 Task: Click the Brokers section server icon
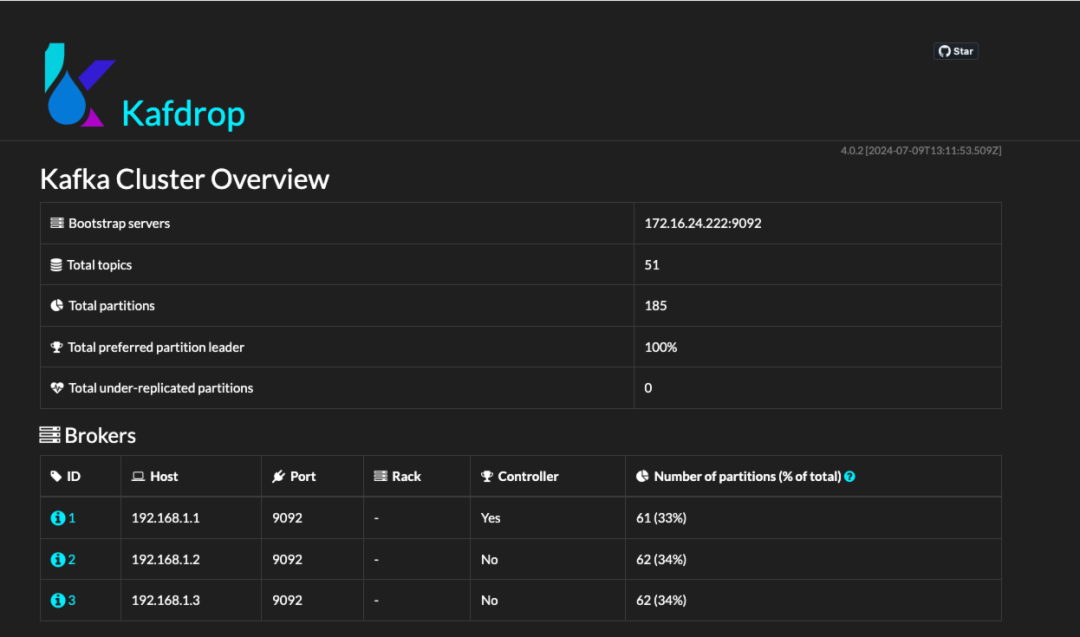[x=50, y=435]
